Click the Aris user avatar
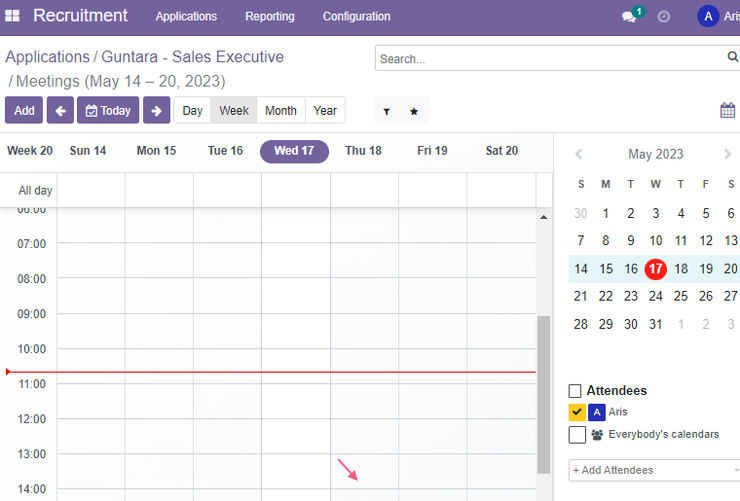This screenshot has height=501, width=740. pyautogui.click(x=708, y=17)
